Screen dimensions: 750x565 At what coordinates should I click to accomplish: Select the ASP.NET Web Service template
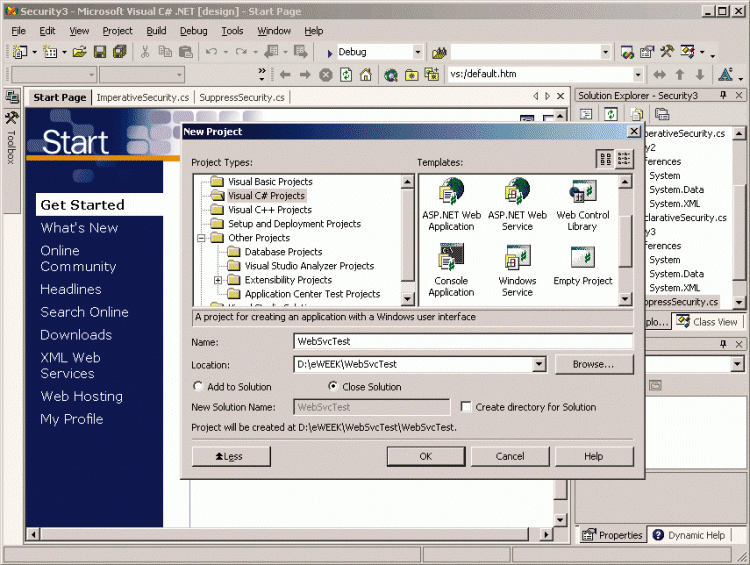tap(517, 205)
